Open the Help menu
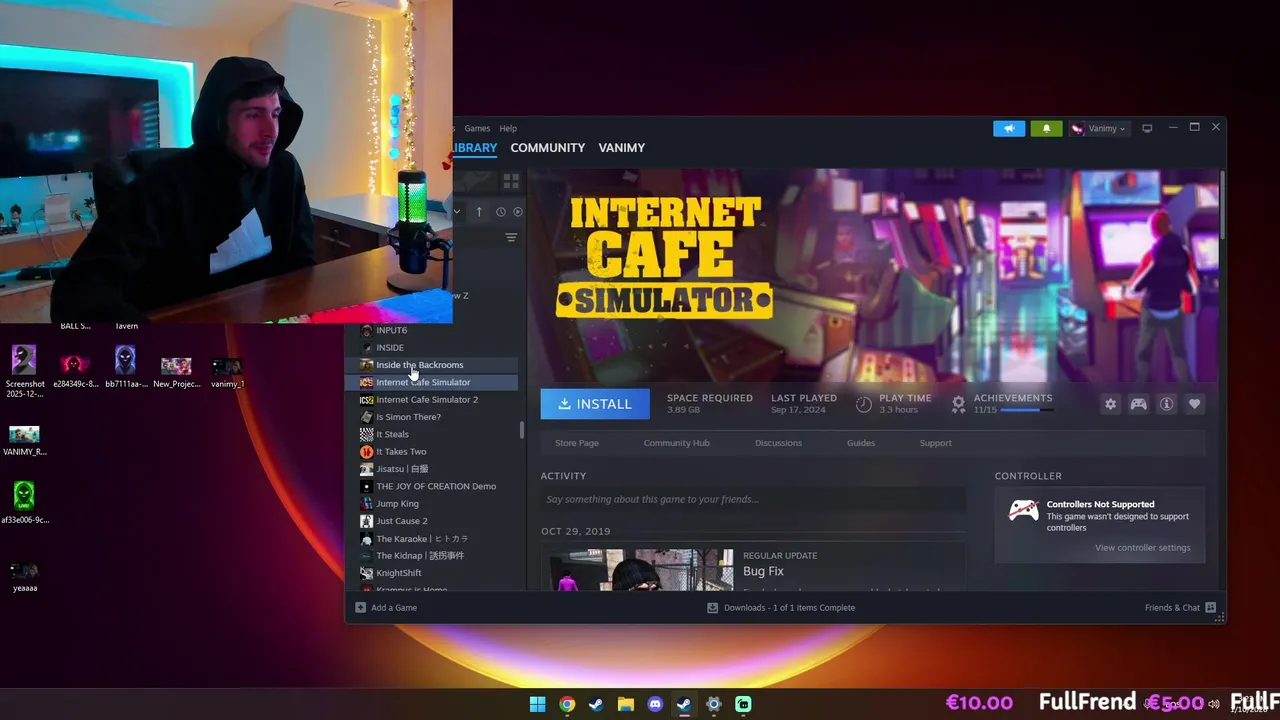Viewport: 1280px width, 720px height. [508, 128]
